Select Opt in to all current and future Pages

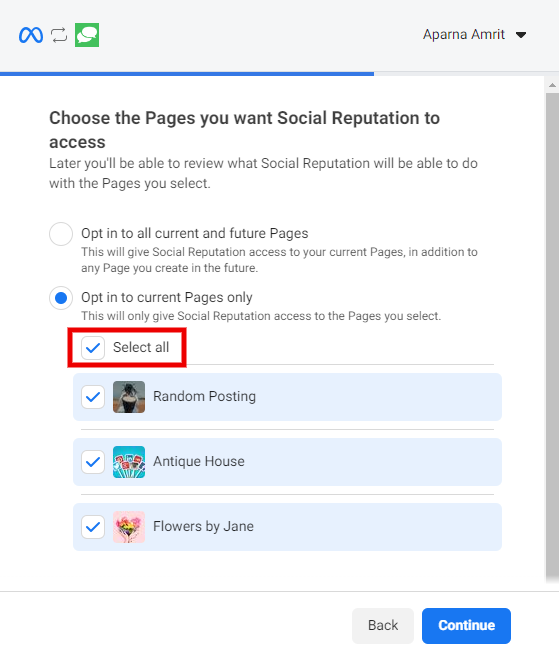[61, 234]
